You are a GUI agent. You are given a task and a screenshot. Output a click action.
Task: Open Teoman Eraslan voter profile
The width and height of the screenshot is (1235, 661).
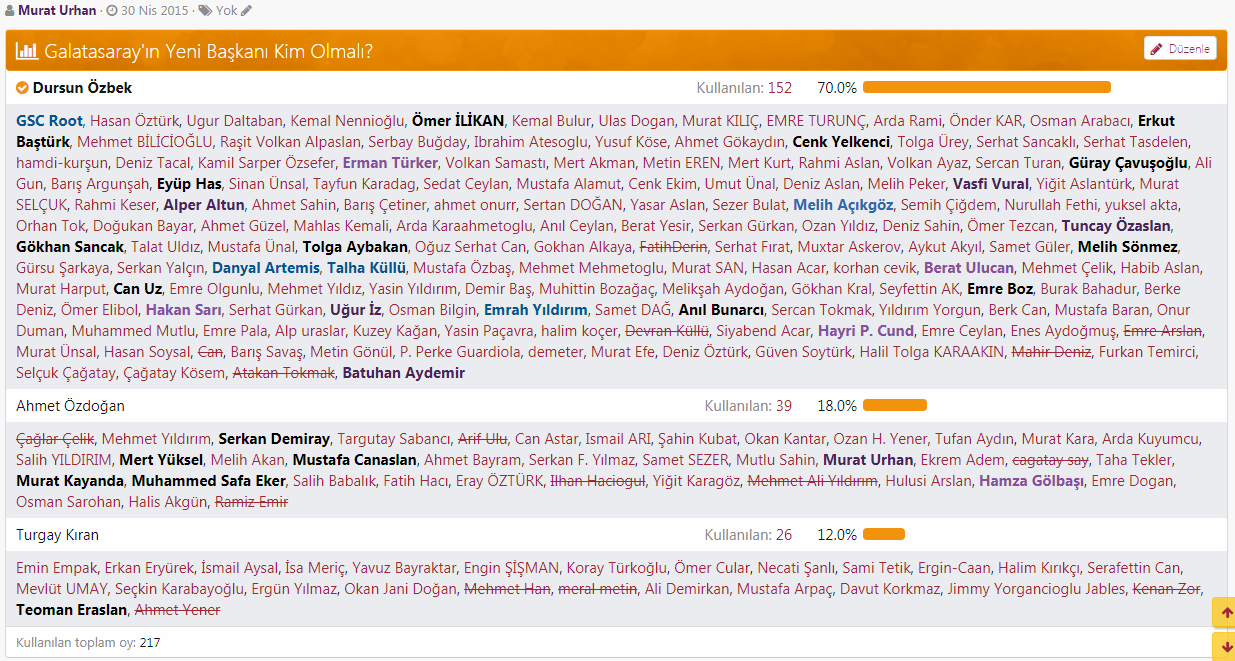72,610
